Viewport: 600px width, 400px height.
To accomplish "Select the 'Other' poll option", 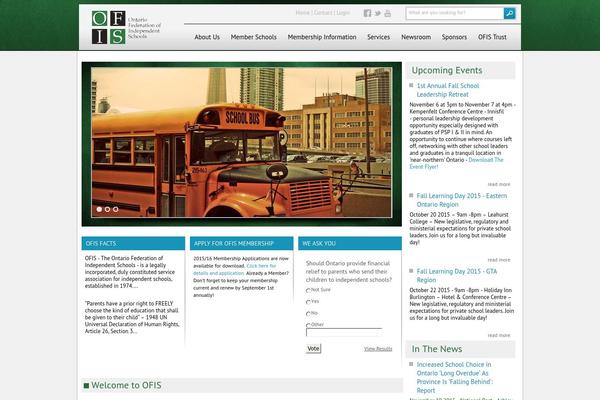I will pyautogui.click(x=308, y=325).
